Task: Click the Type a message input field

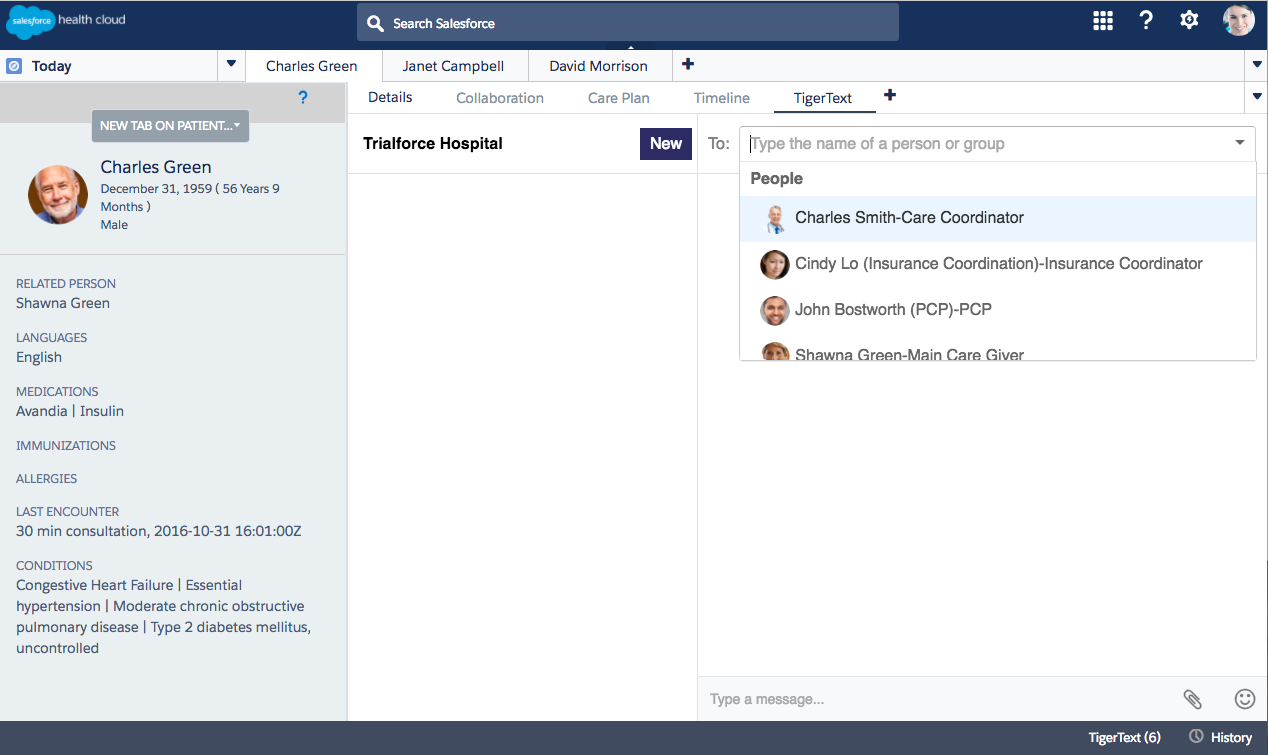Action: (x=900, y=699)
